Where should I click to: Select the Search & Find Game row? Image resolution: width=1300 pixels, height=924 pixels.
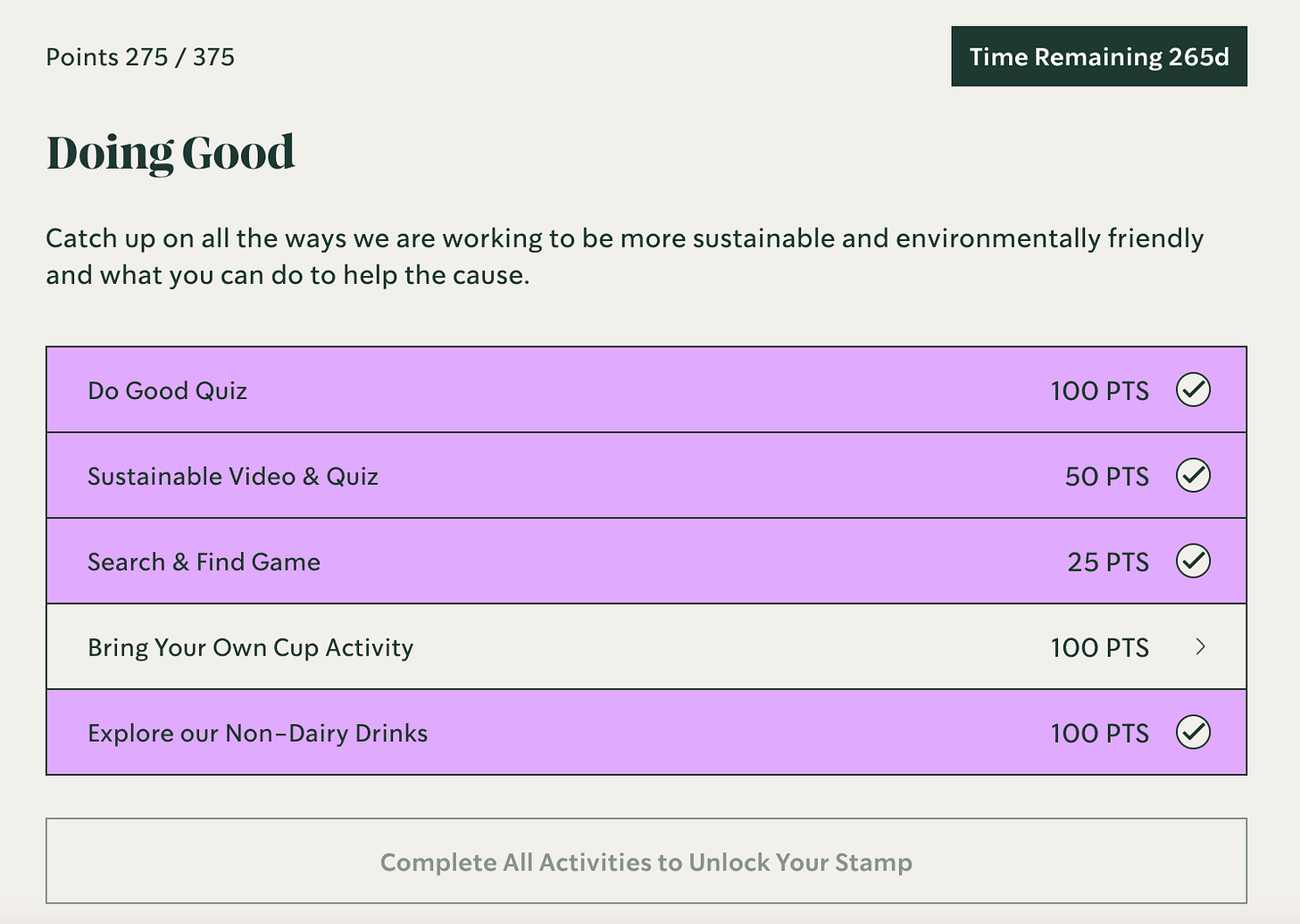(646, 562)
